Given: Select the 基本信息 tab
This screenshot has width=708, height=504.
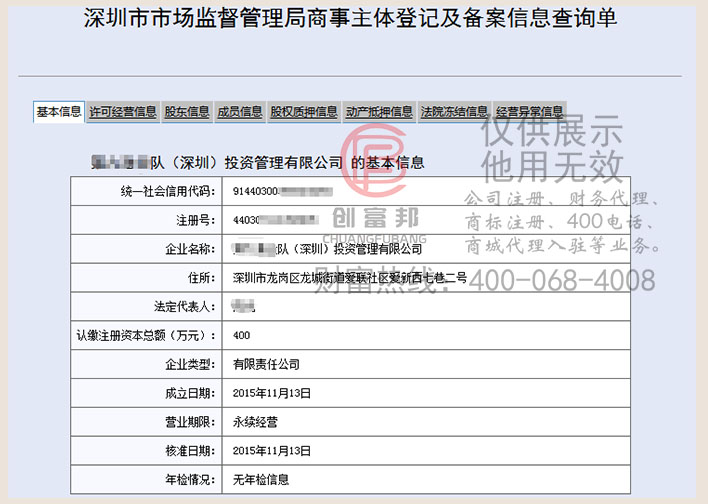Looking at the screenshot, I should [x=59, y=112].
